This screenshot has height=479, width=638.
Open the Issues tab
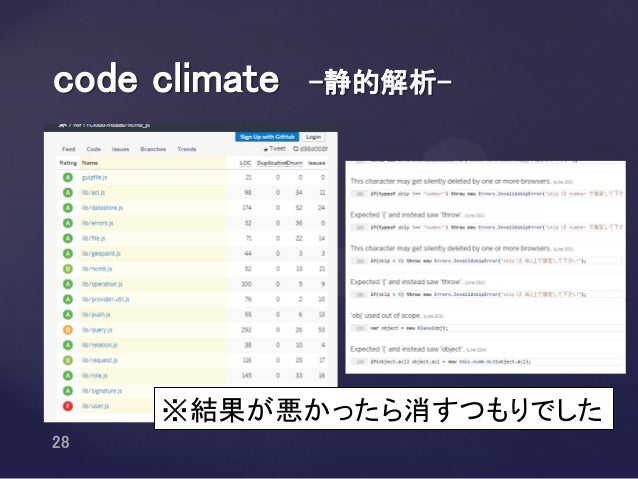120,149
